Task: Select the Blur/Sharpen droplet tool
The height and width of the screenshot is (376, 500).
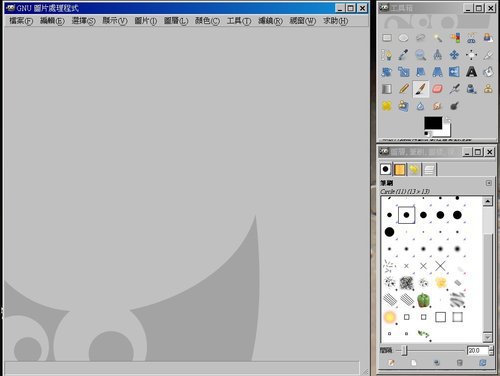Action: (x=421, y=106)
